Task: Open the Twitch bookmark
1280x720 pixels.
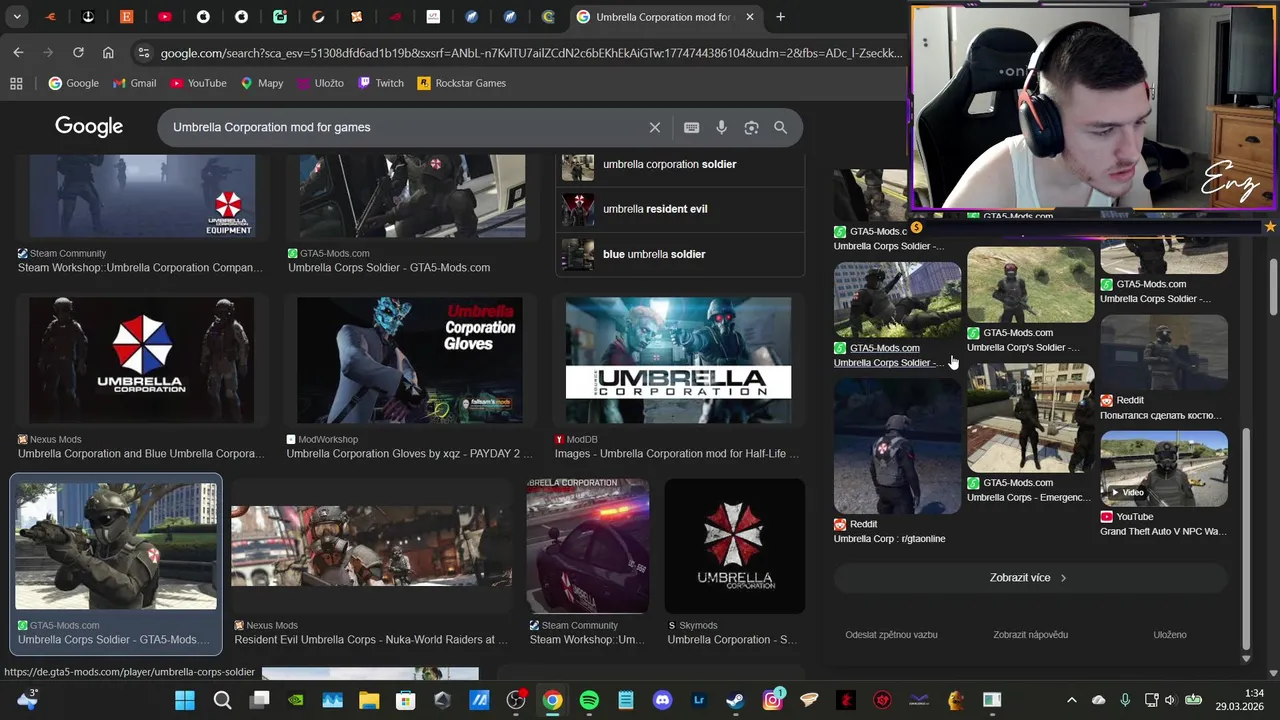Action: tap(381, 83)
